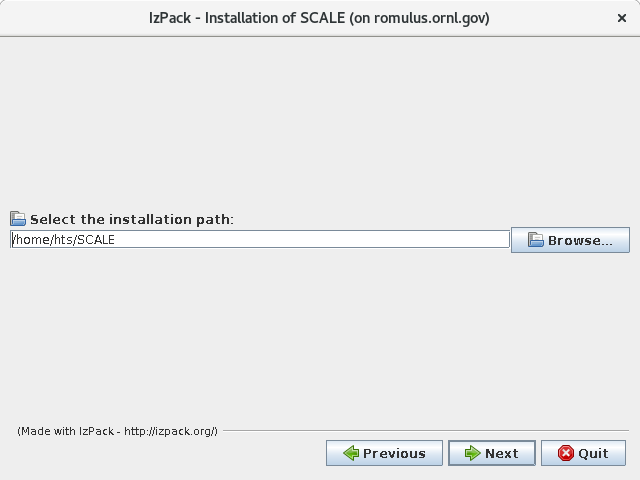The image size is (640, 480).
Task: Close the IzPack installer window
Action: pyautogui.click(x=621, y=18)
